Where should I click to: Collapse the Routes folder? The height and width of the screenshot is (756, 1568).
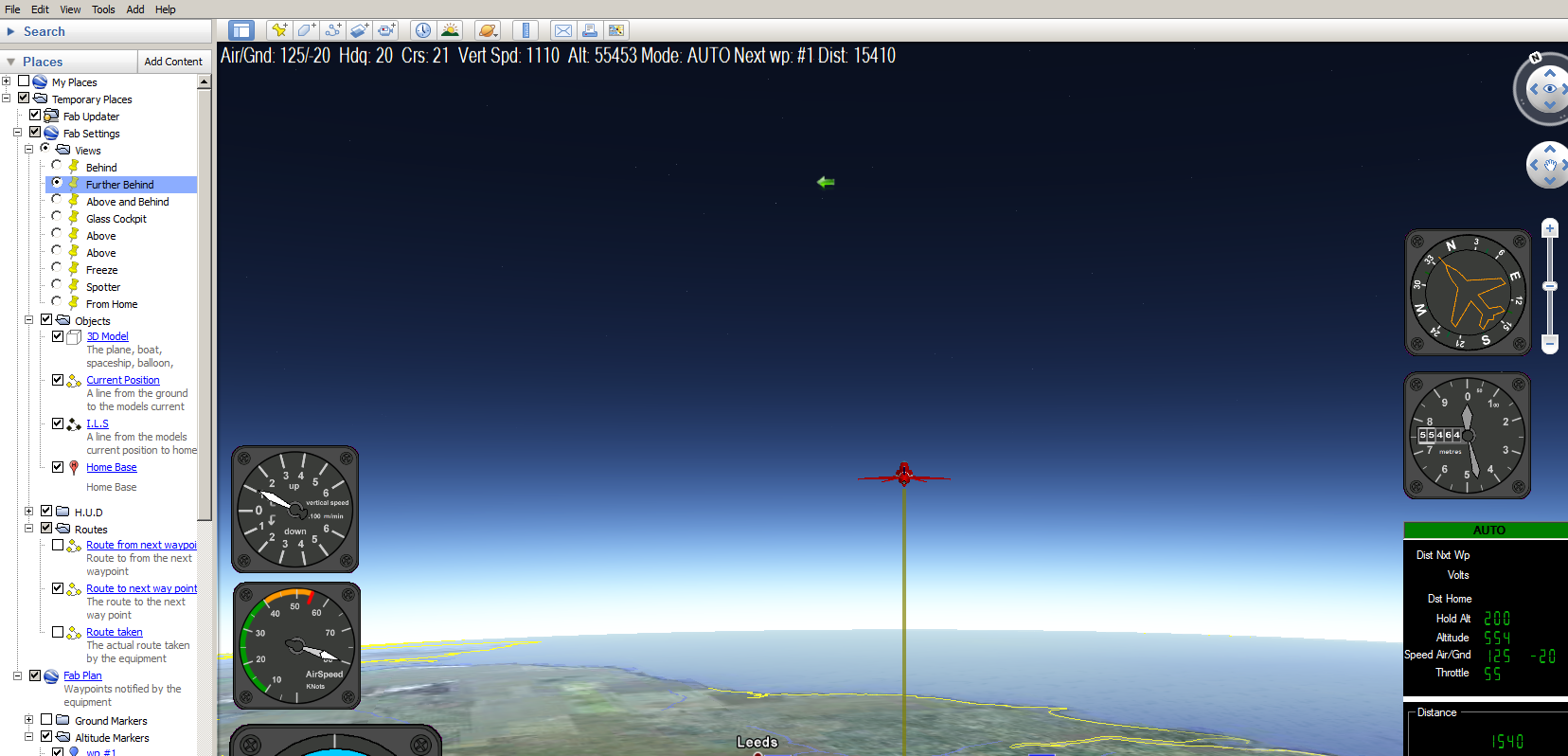28,529
